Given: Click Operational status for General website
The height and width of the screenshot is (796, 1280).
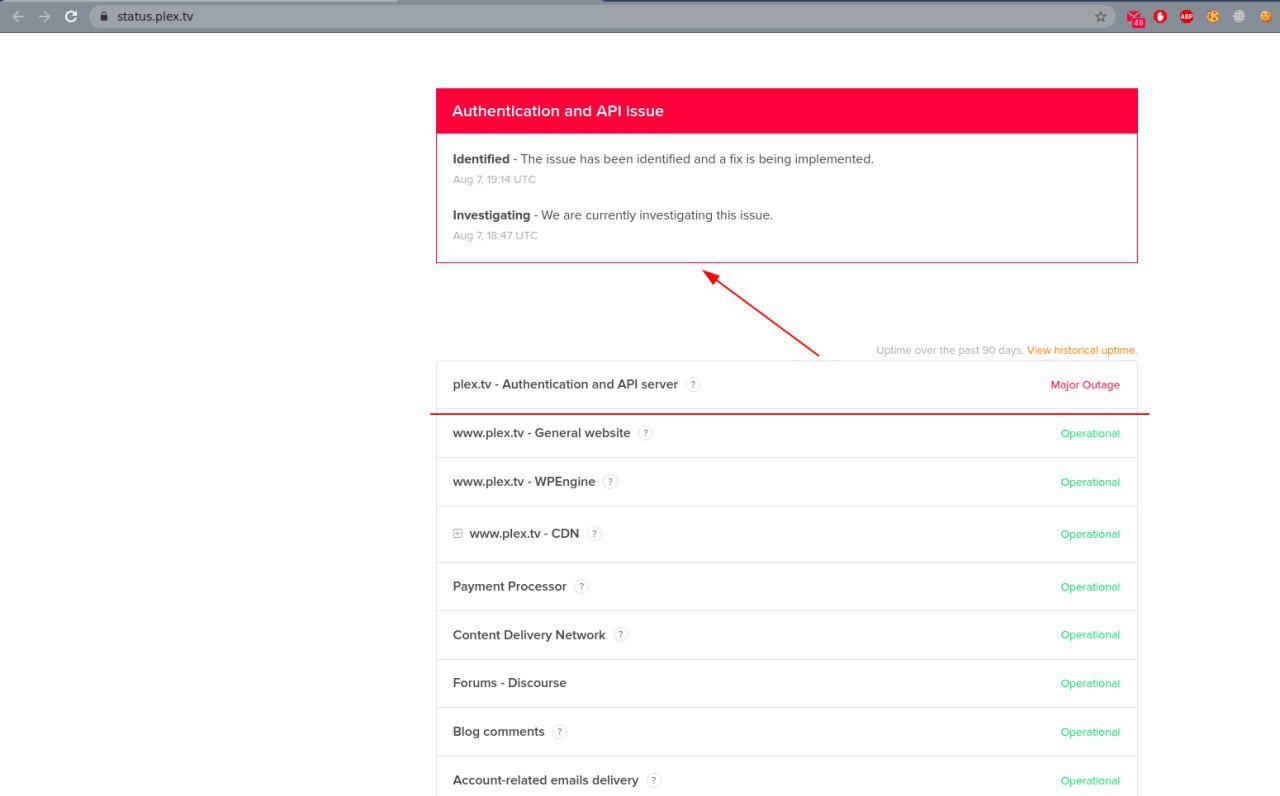Looking at the screenshot, I should point(1090,434).
